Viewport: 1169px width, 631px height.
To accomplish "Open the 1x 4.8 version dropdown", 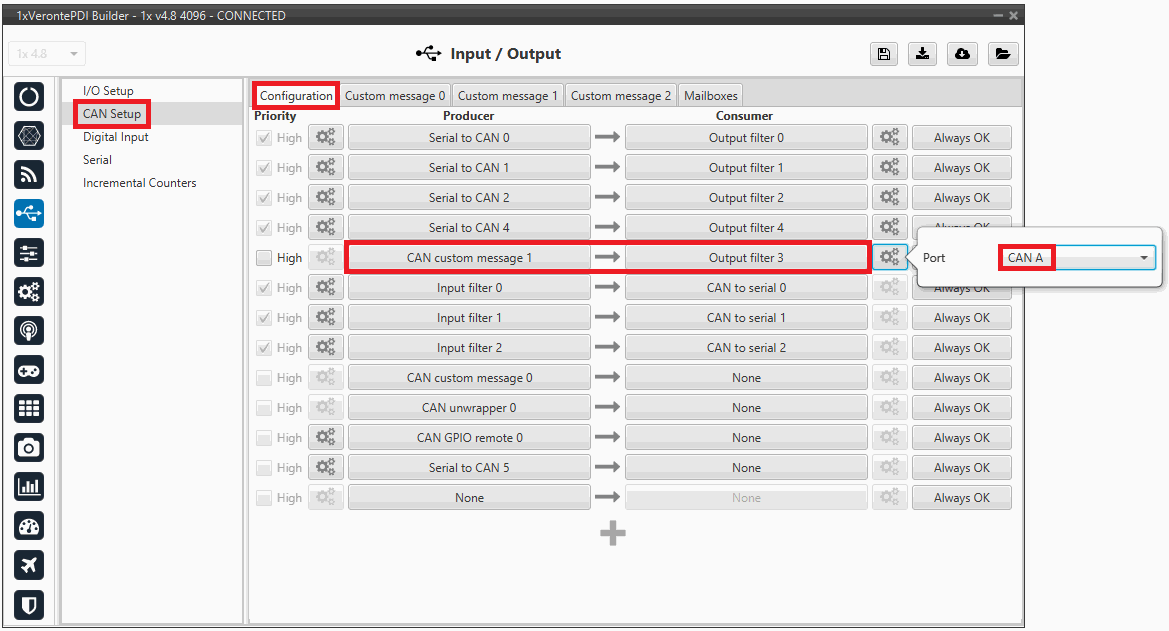I will pos(47,54).
